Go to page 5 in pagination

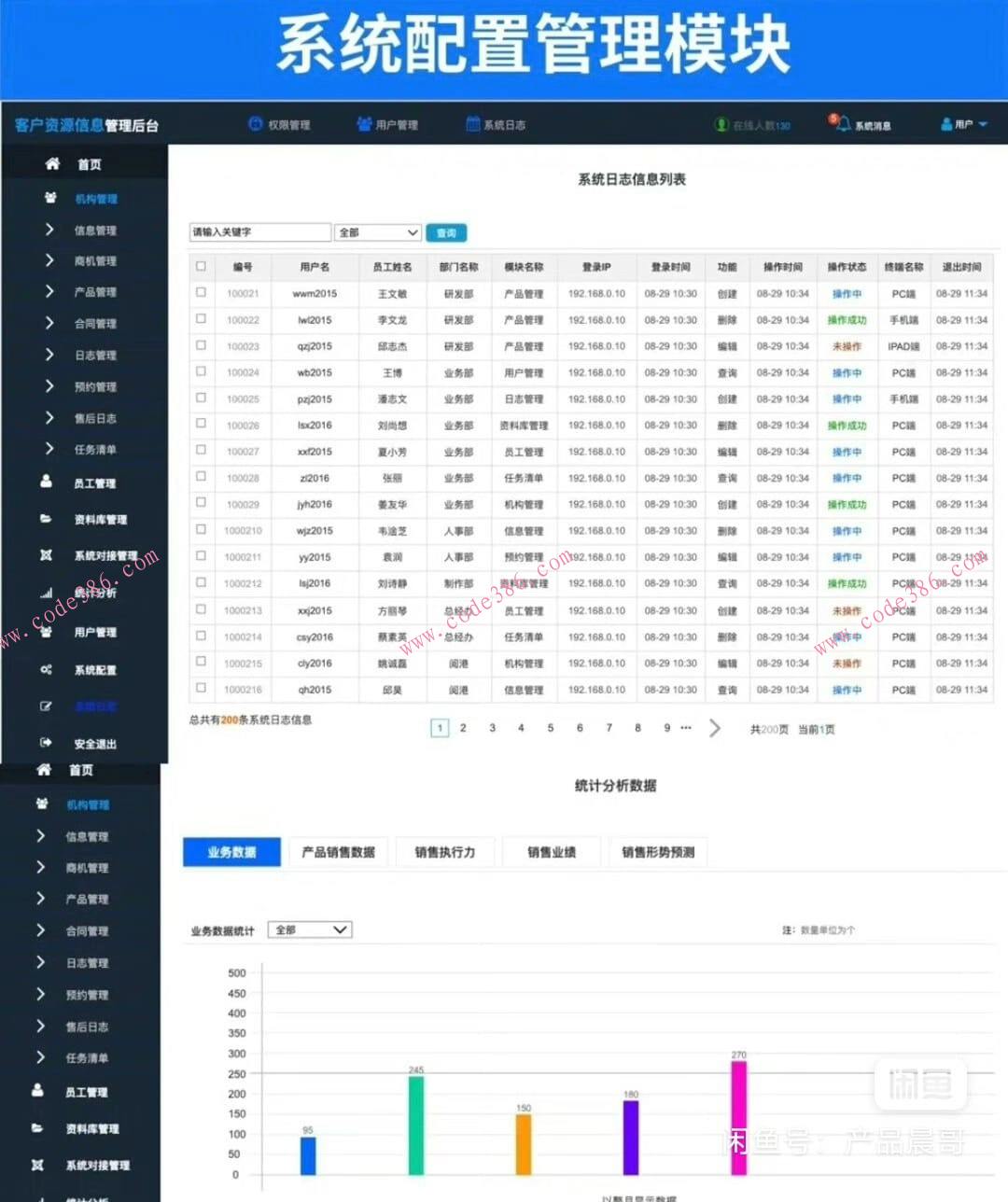[550, 728]
